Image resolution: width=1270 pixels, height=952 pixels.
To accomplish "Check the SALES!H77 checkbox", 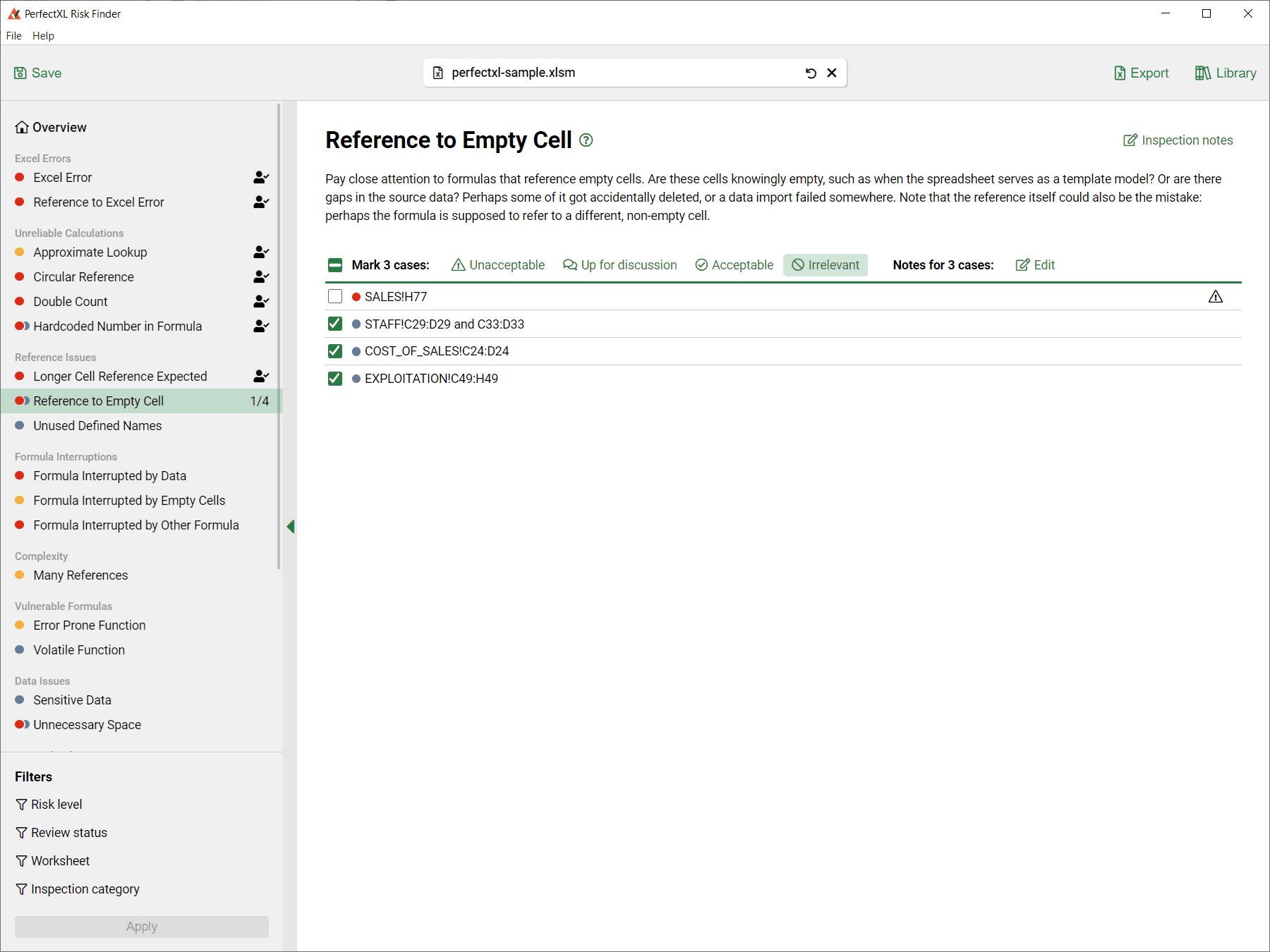I will (x=335, y=297).
